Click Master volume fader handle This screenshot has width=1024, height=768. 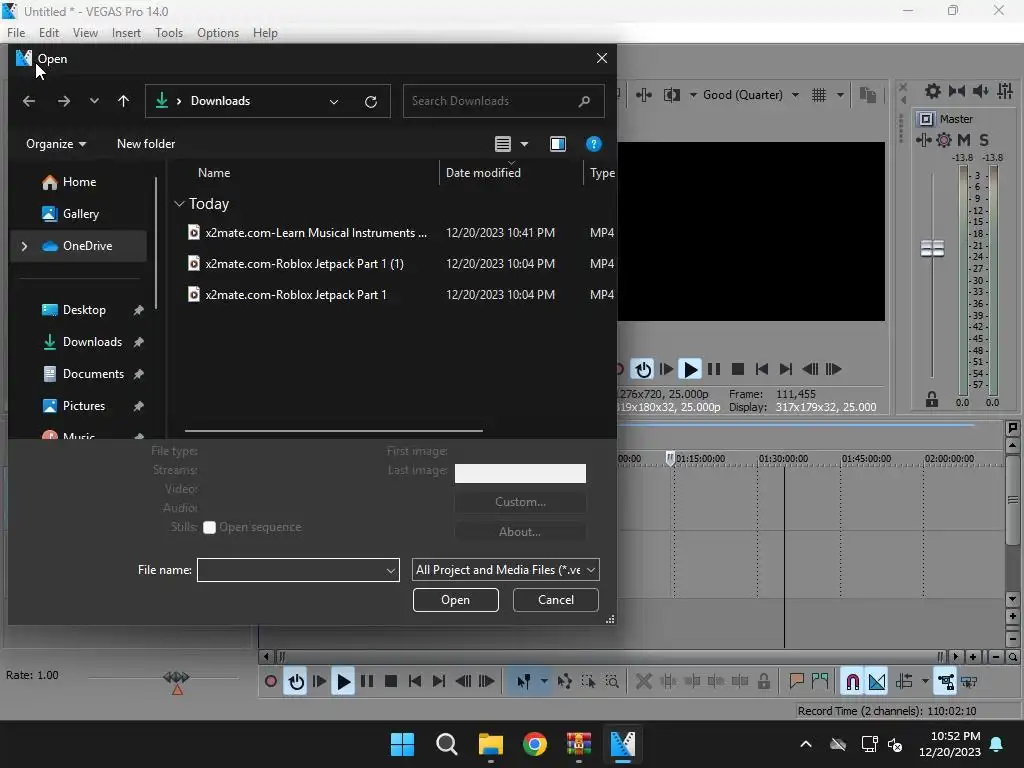click(933, 248)
